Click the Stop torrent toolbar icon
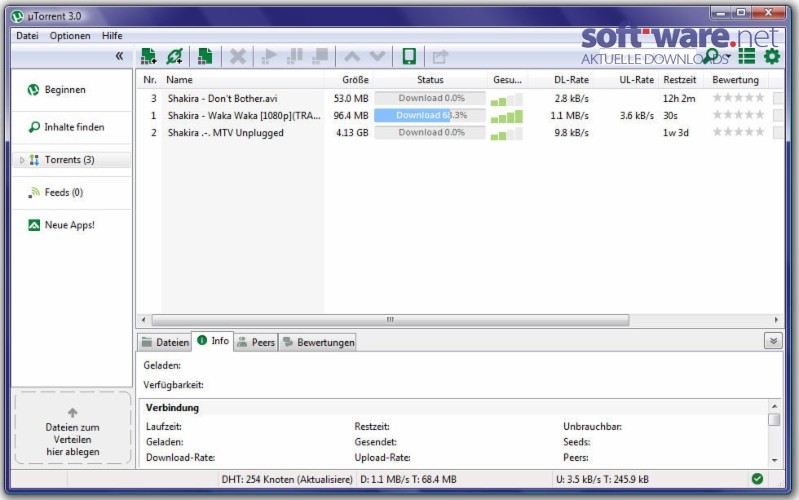799x500 pixels. (320, 56)
